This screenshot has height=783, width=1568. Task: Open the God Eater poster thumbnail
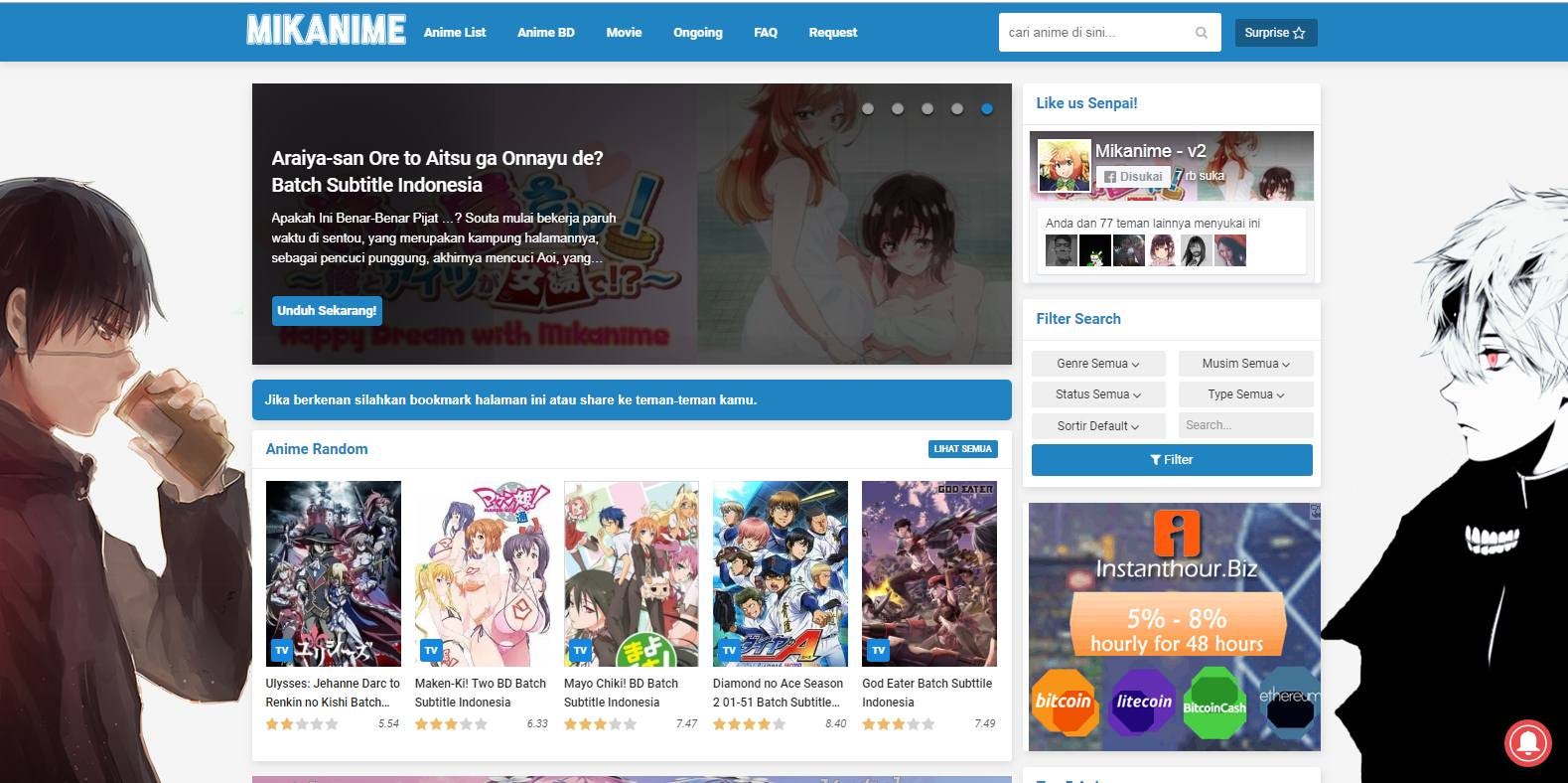click(x=929, y=573)
